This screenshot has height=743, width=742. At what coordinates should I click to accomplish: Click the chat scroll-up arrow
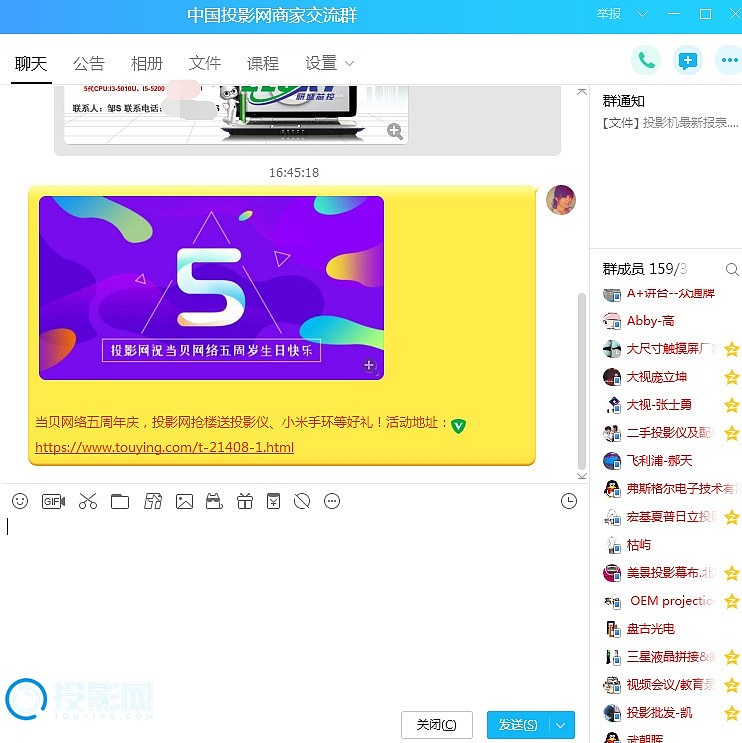582,91
